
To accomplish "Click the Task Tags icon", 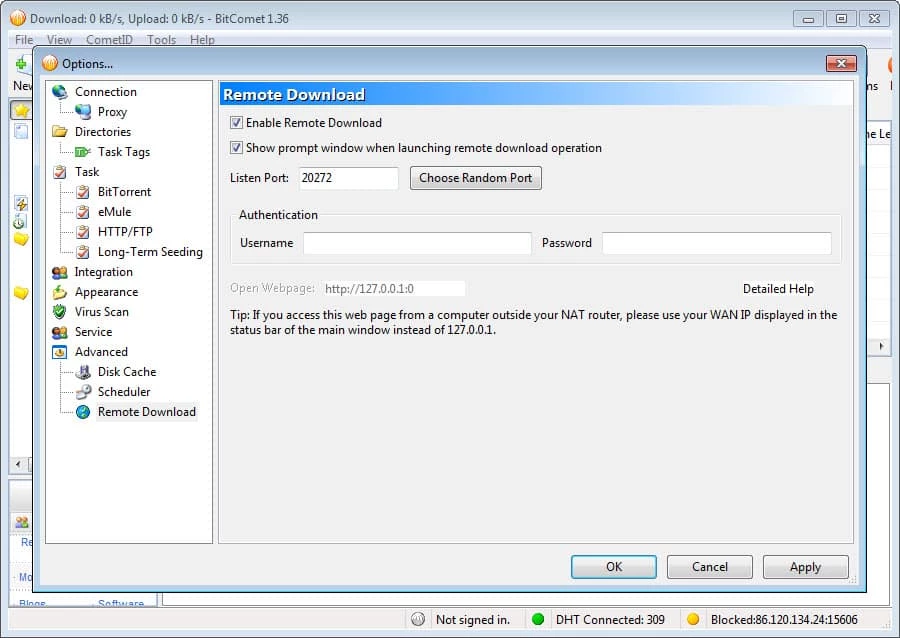I will tap(83, 152).
